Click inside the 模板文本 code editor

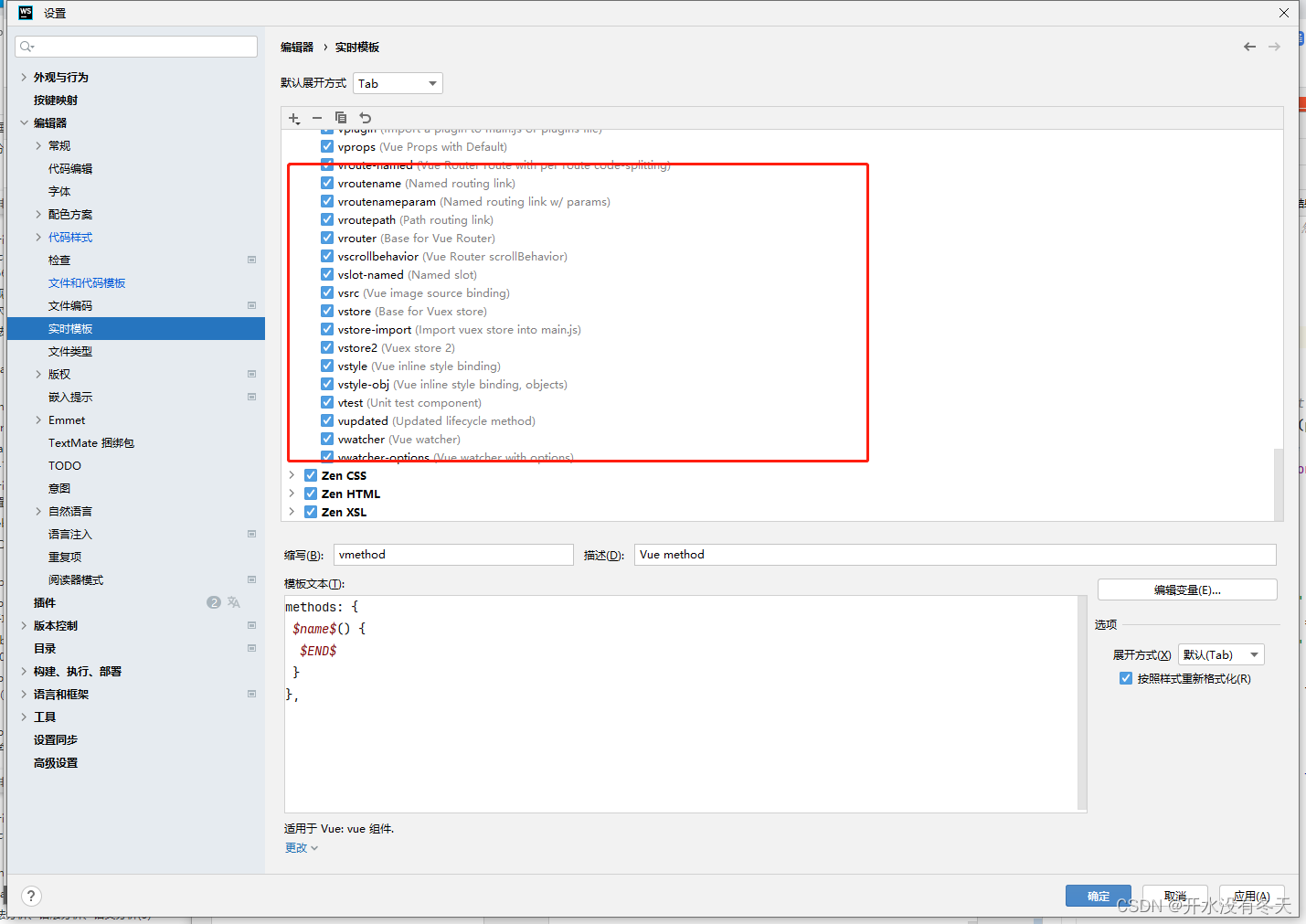681,704
